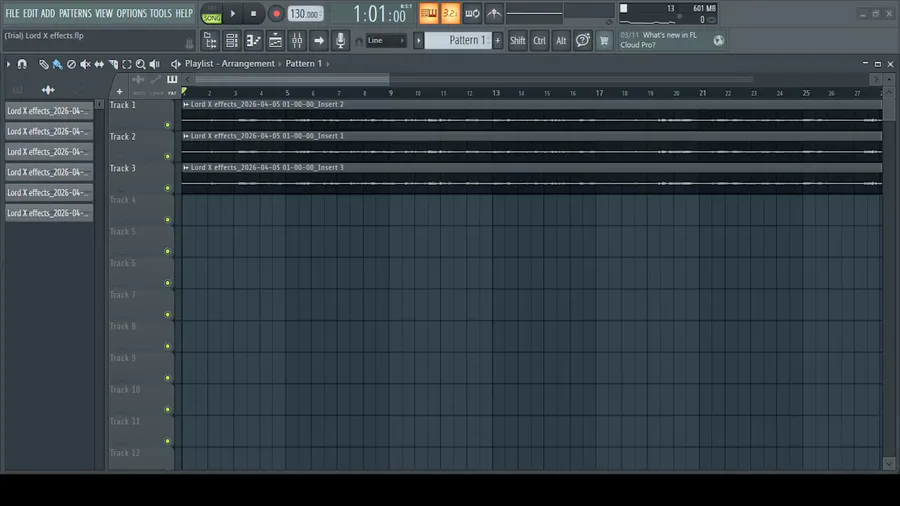Viewport: 900px width, 506px height.
Task: Open Insert 1 clip menu on Track 2
Action: click(186, 136)
